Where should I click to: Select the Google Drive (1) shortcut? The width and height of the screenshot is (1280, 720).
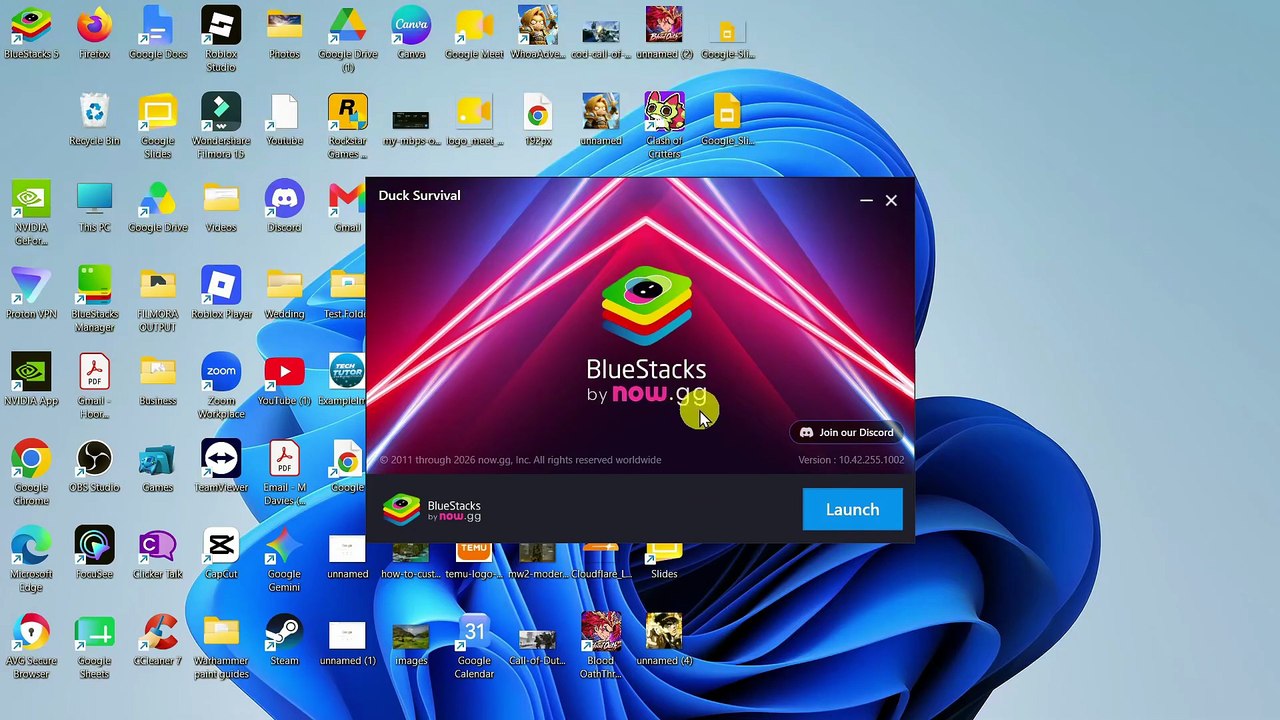348,40
